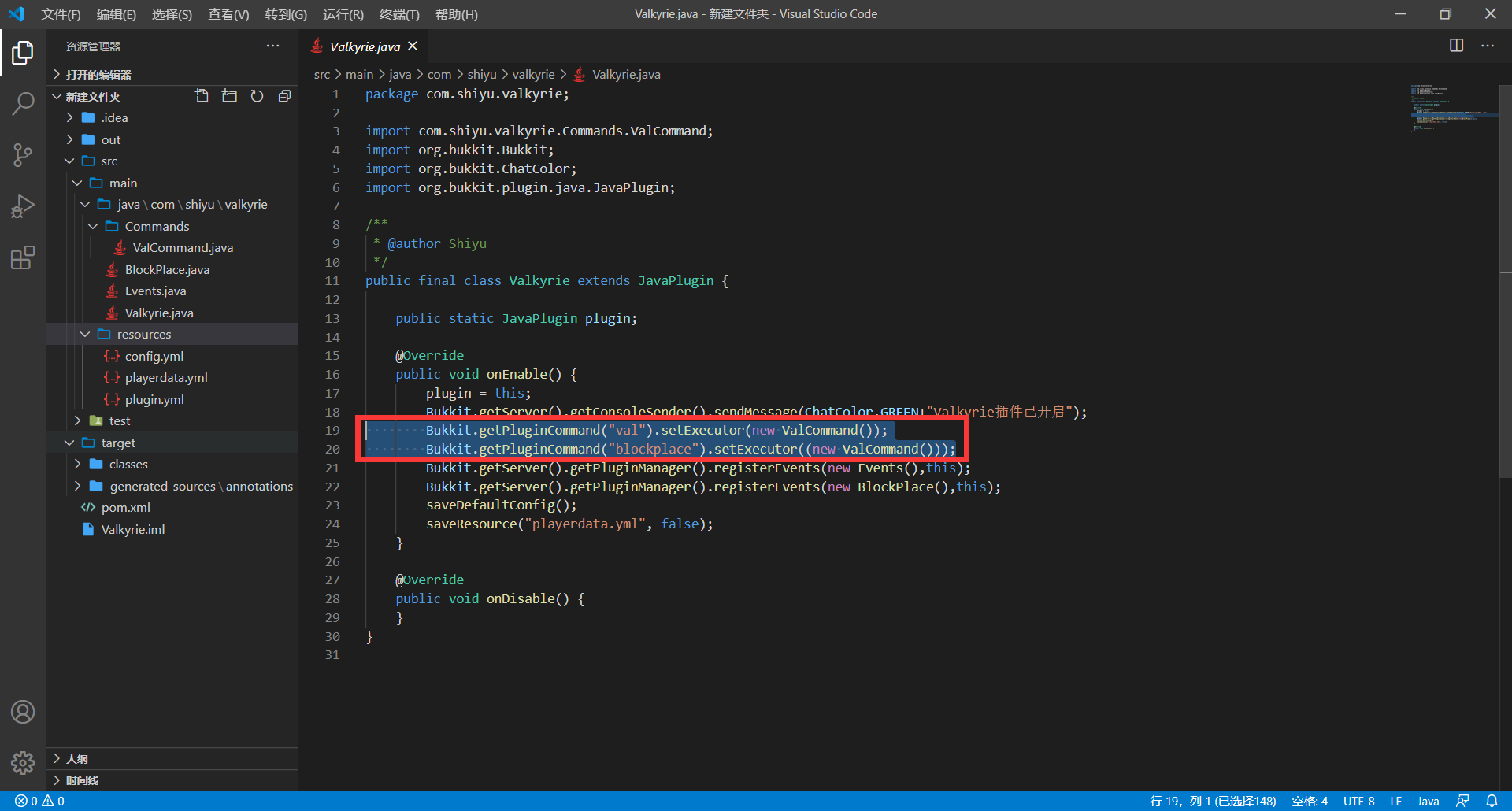Open errors and warnings count in status bar
Screen dimensions: 1512x811
coord(40,801)
